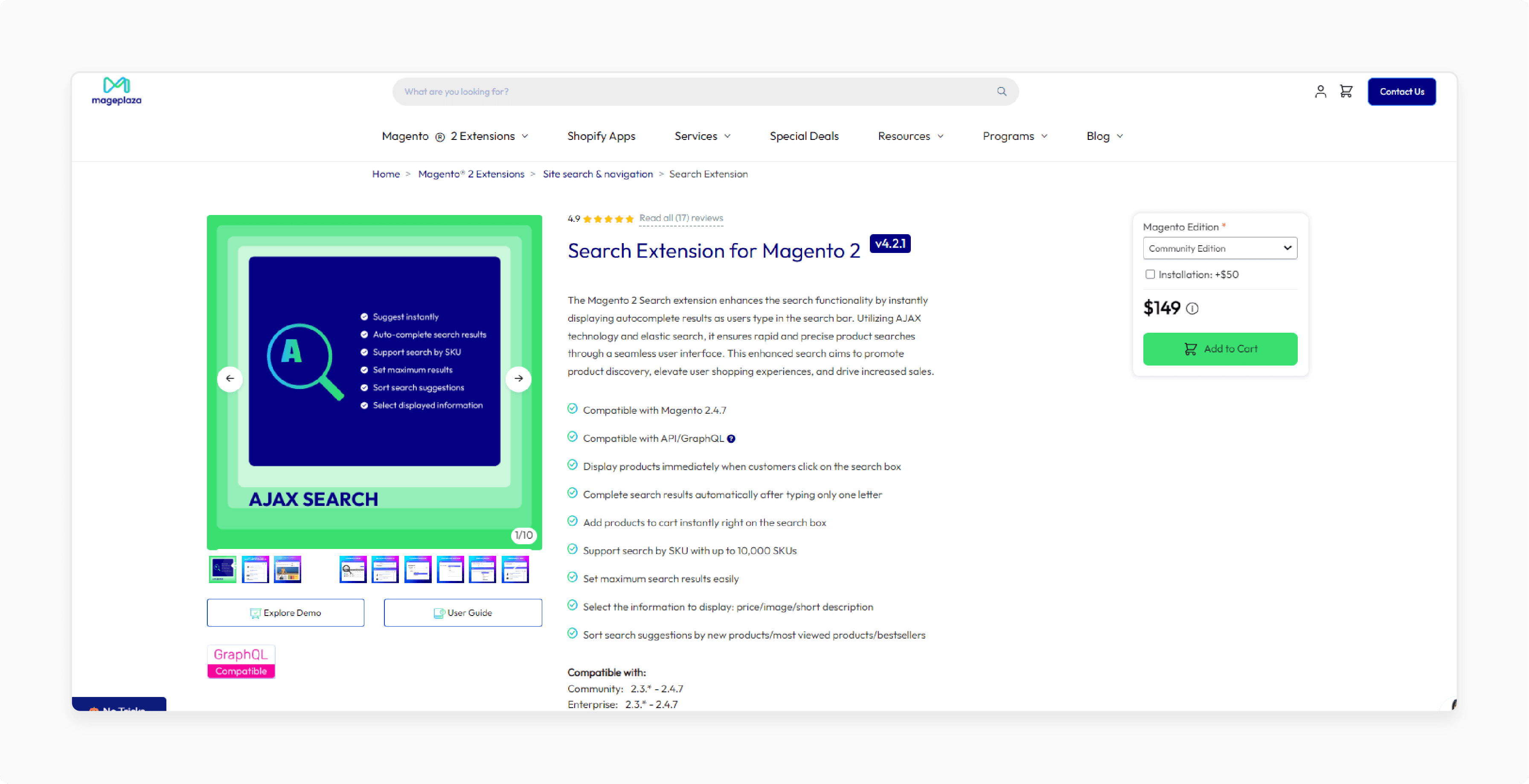Enable the Installation +$50 checkbox

point(1150,274)
